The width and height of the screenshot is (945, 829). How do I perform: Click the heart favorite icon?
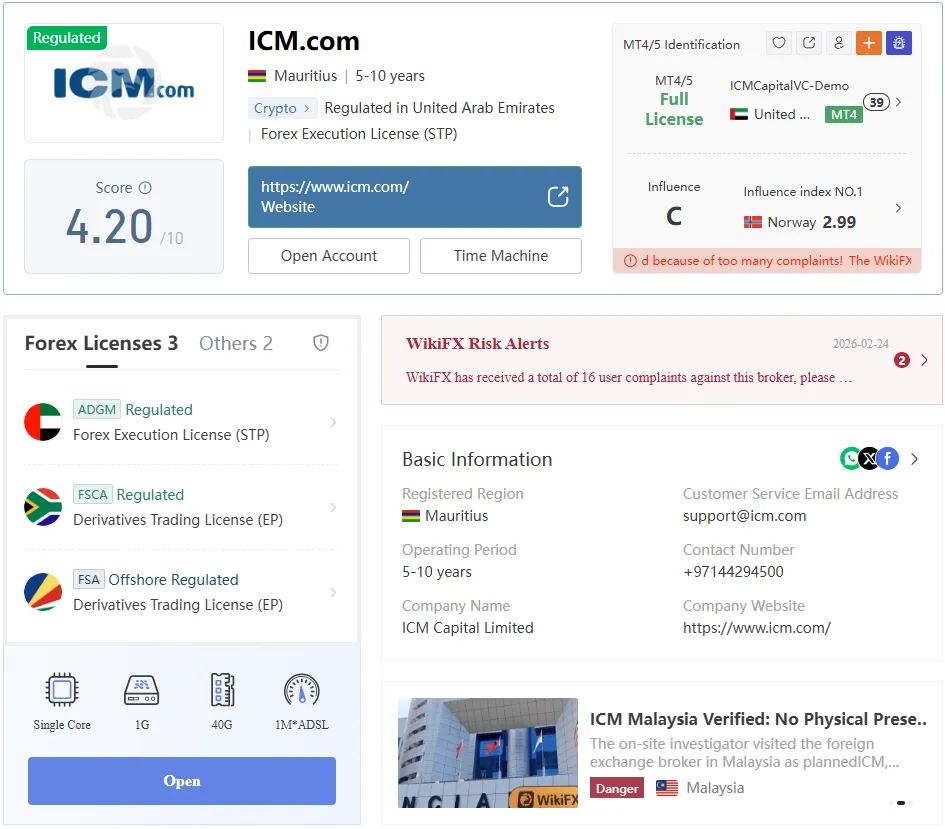pyautogui.click(x=779, y=43)
